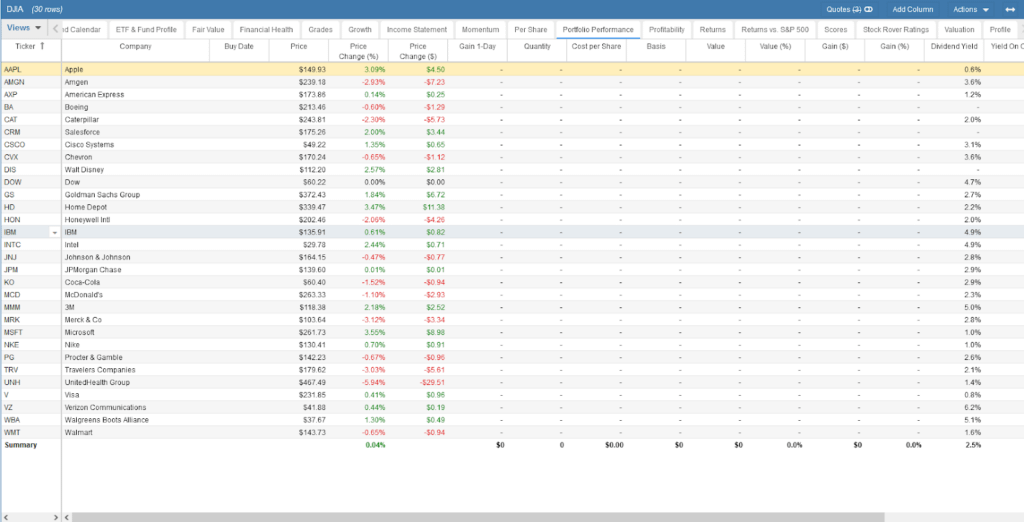Click the Add Column button
Image resolution: width=1024 pixels, height=522 pixels.
point(912,9)
